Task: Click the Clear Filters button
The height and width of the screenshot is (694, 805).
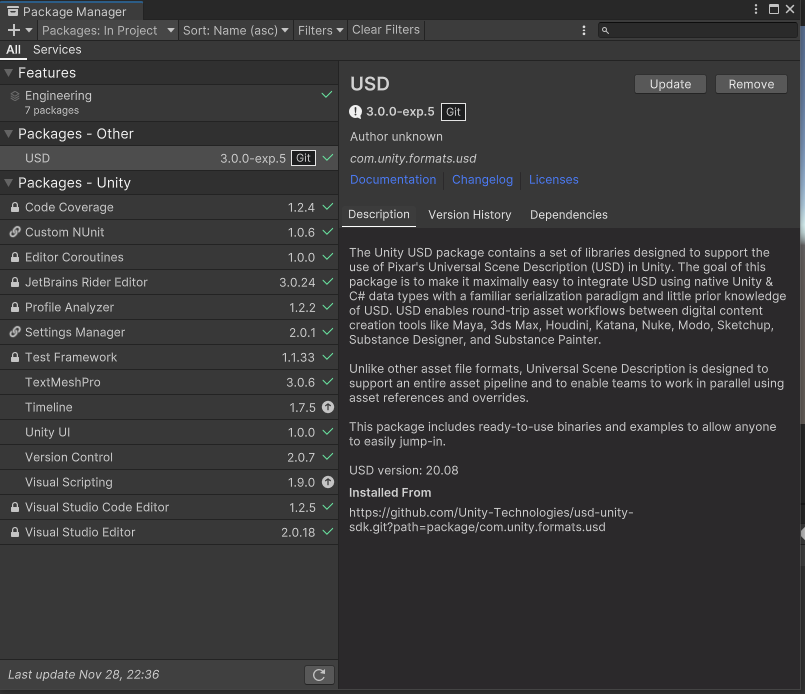Action: (x=386, y=30)
